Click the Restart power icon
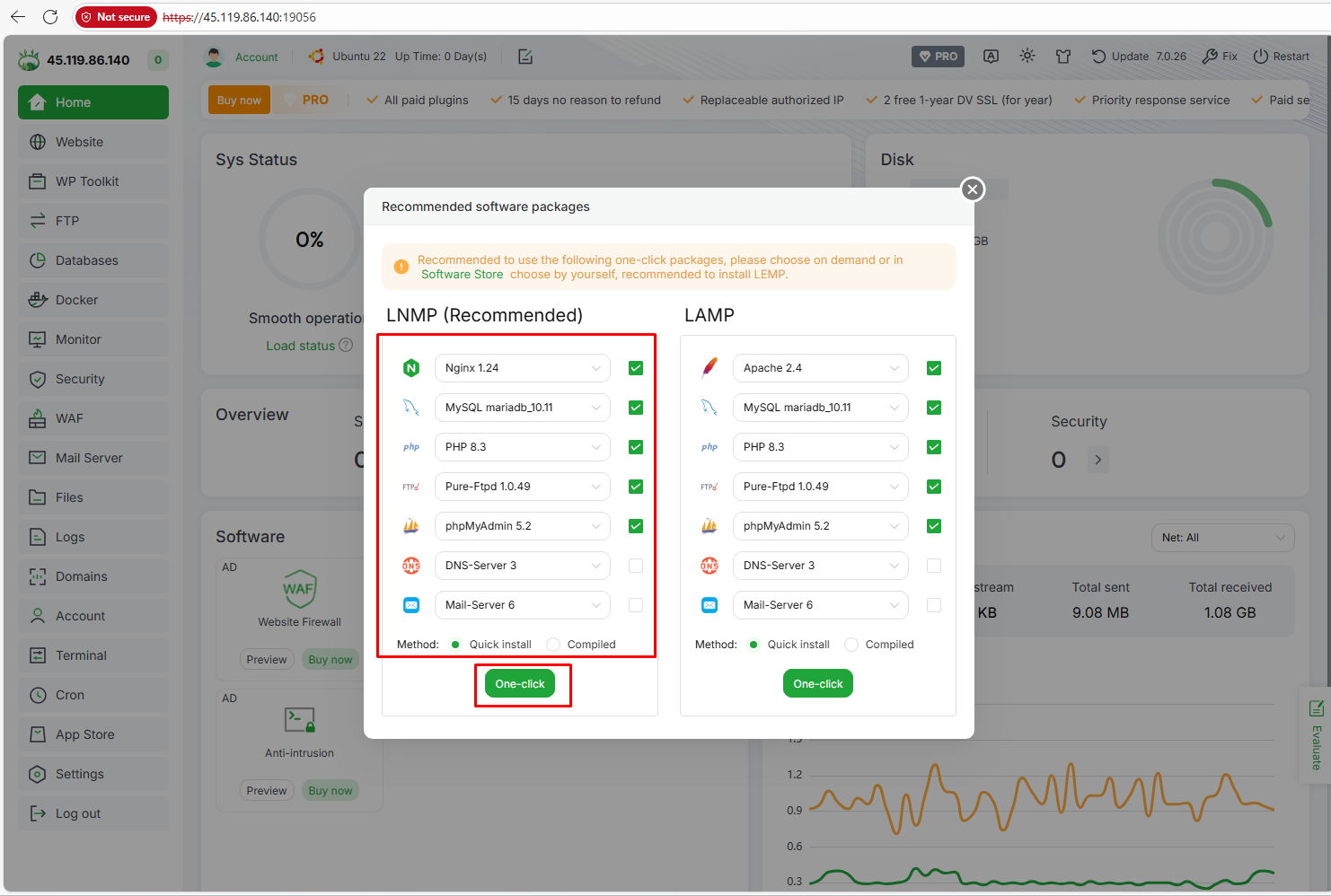 [1261, 57]
